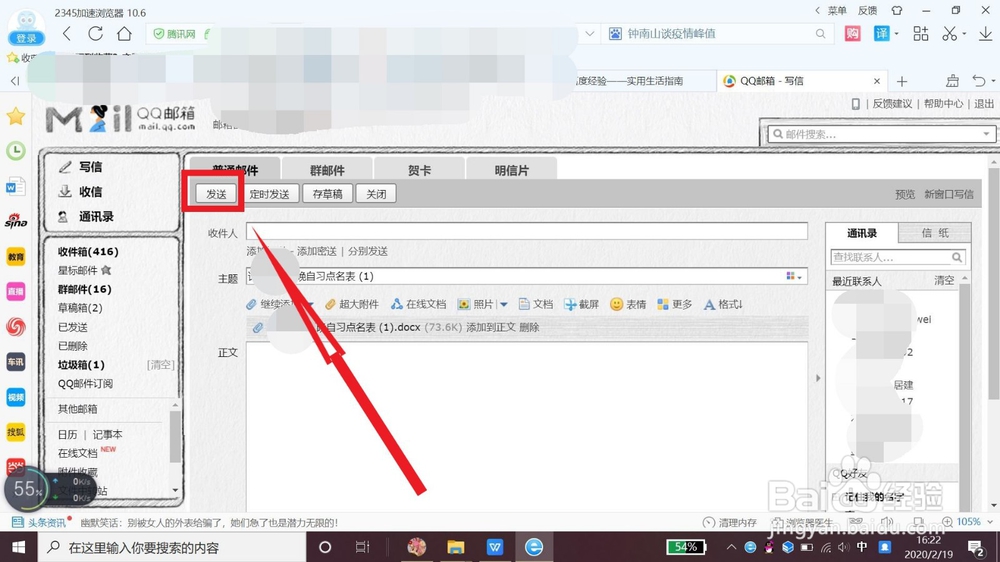Toggle the 格式 formatting toolbar

click(x=723, y=304)
